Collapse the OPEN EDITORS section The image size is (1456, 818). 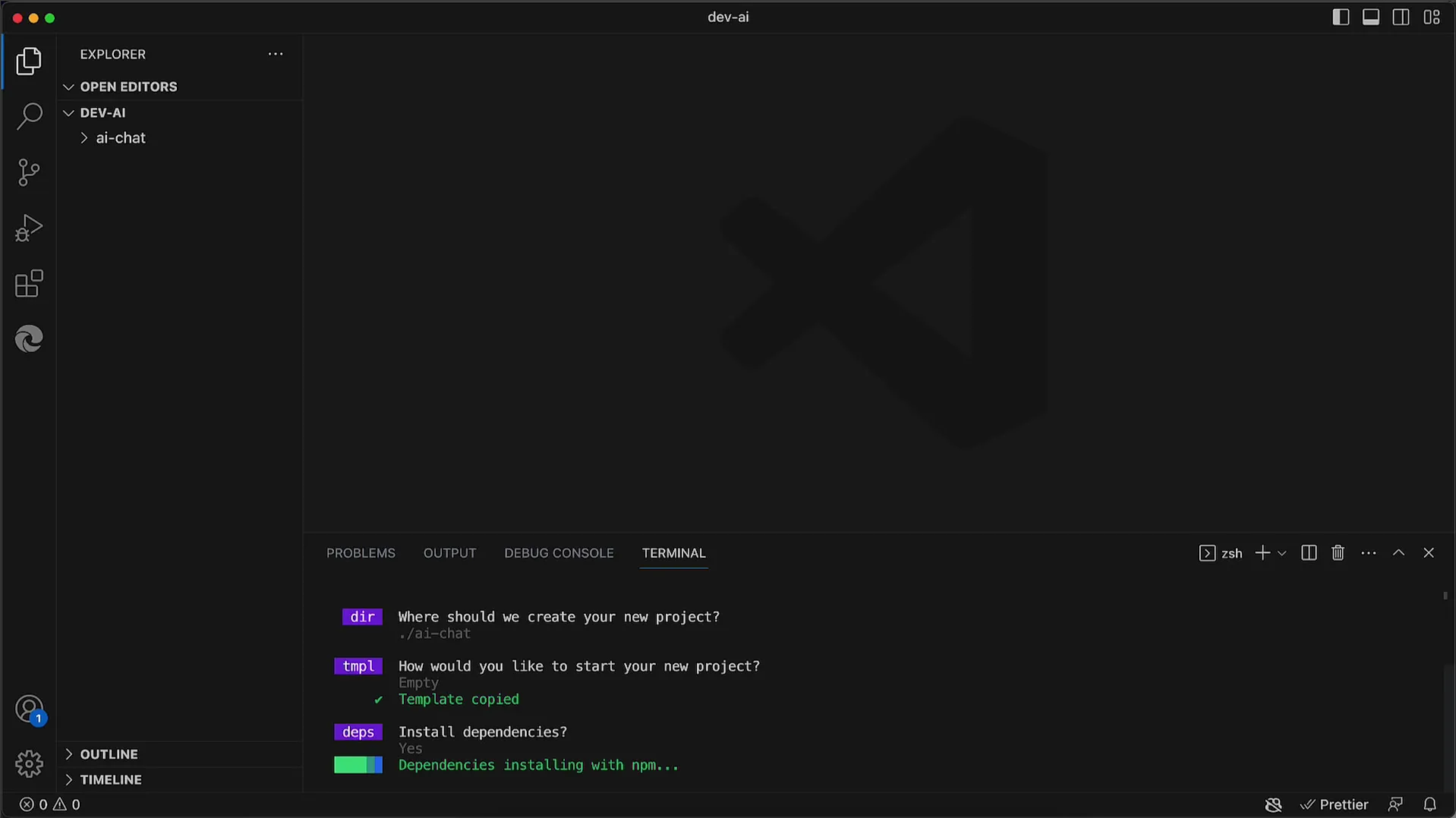tap(180, 87)
